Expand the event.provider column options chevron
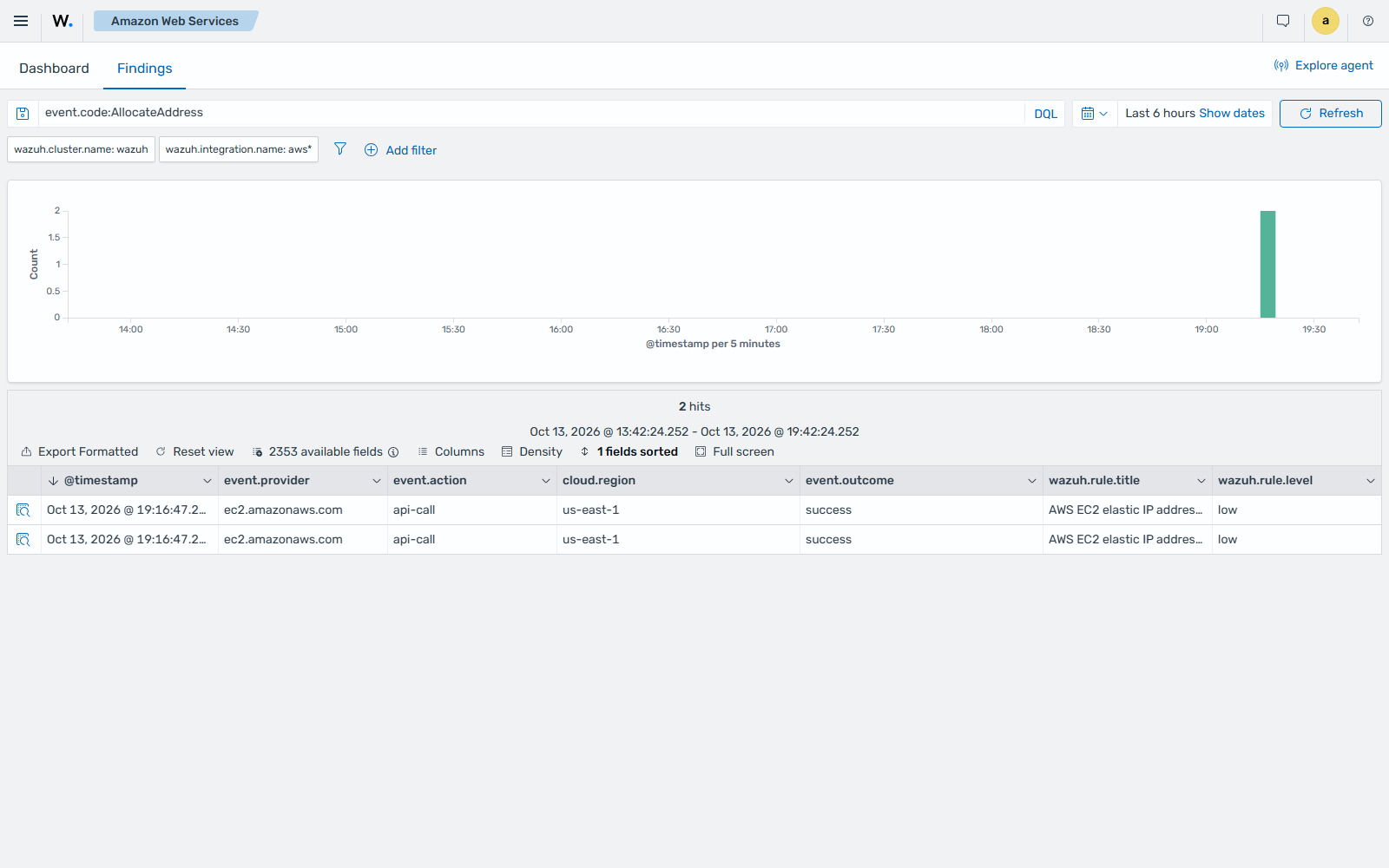 [377, 481]
